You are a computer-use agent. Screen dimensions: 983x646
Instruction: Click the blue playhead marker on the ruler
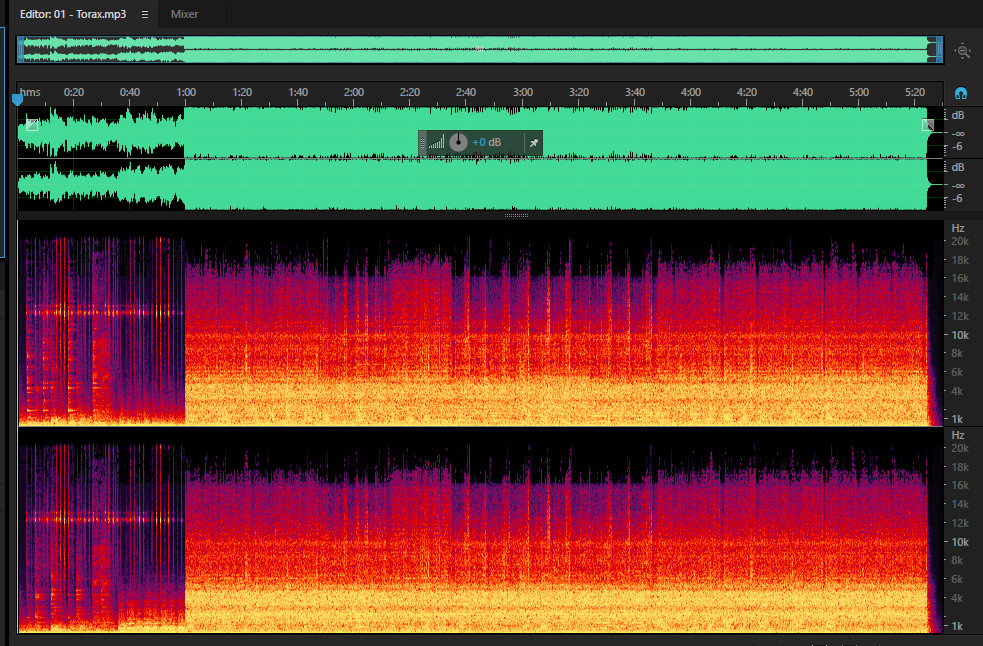[18, 99]
